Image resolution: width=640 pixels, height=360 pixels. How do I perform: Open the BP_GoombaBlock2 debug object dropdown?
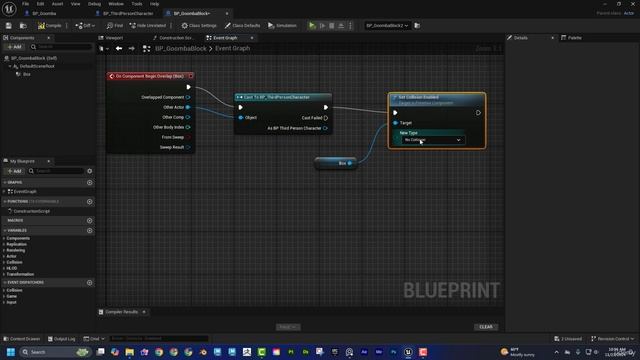[x=387, y=26]
